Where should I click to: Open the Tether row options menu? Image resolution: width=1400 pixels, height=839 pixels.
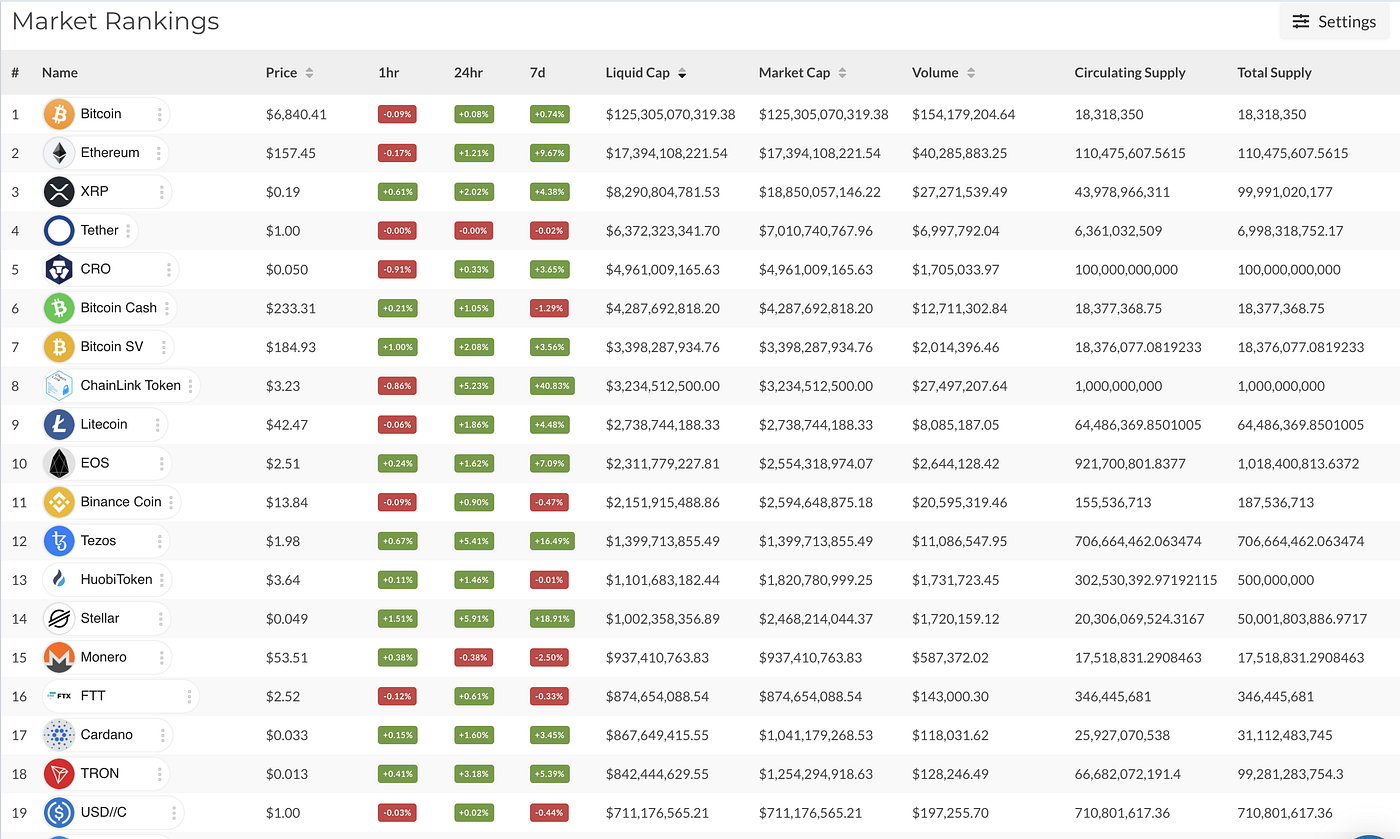(128, 231)
